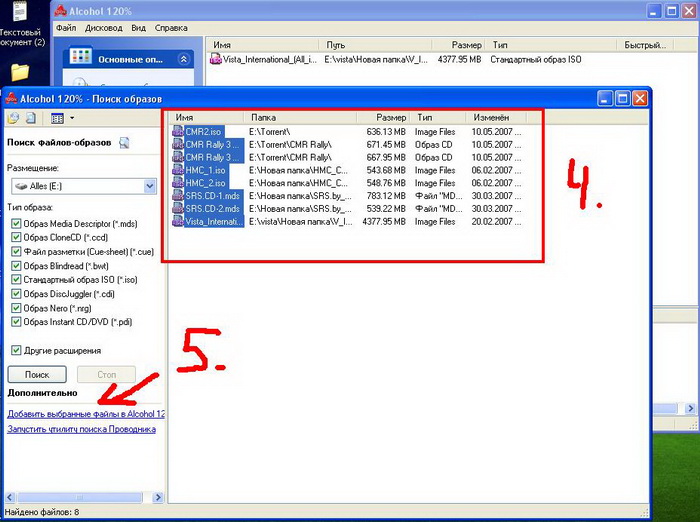Click the Поиск button
Screen dimensions: 700x522
click(37, 375)
